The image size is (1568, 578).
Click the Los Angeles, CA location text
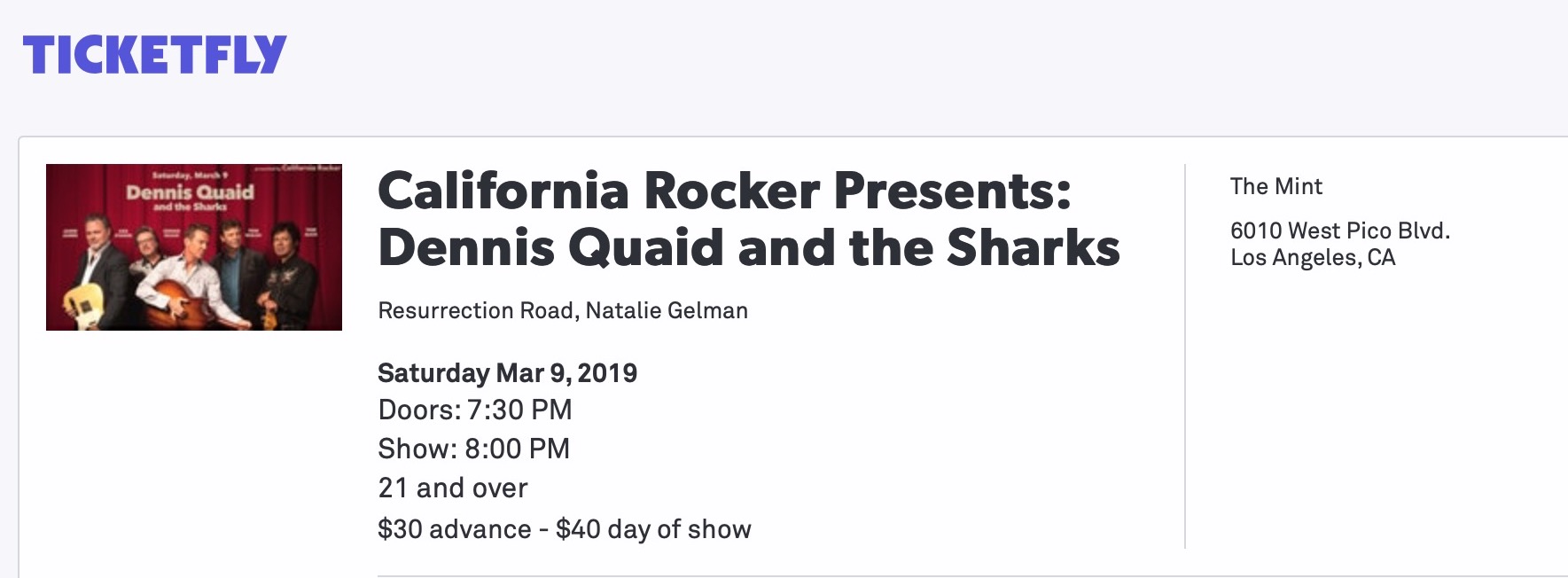coord(1312,258)
